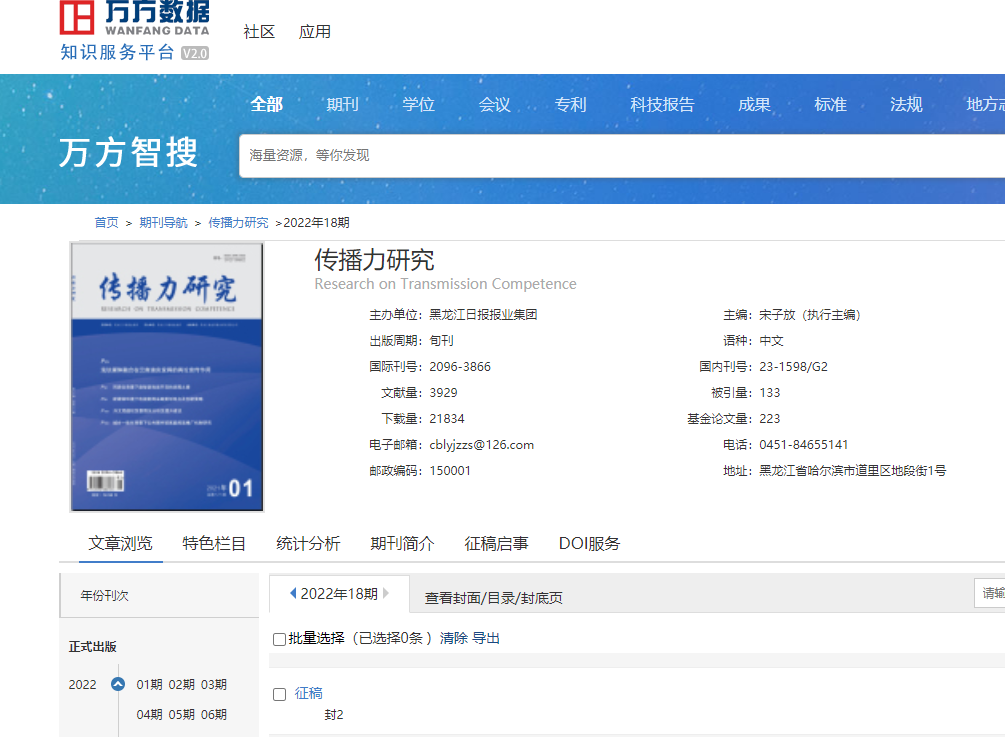Open 查看封面/目录/封底页 tab
The image size is (1005, 737).
click(493, 598)
